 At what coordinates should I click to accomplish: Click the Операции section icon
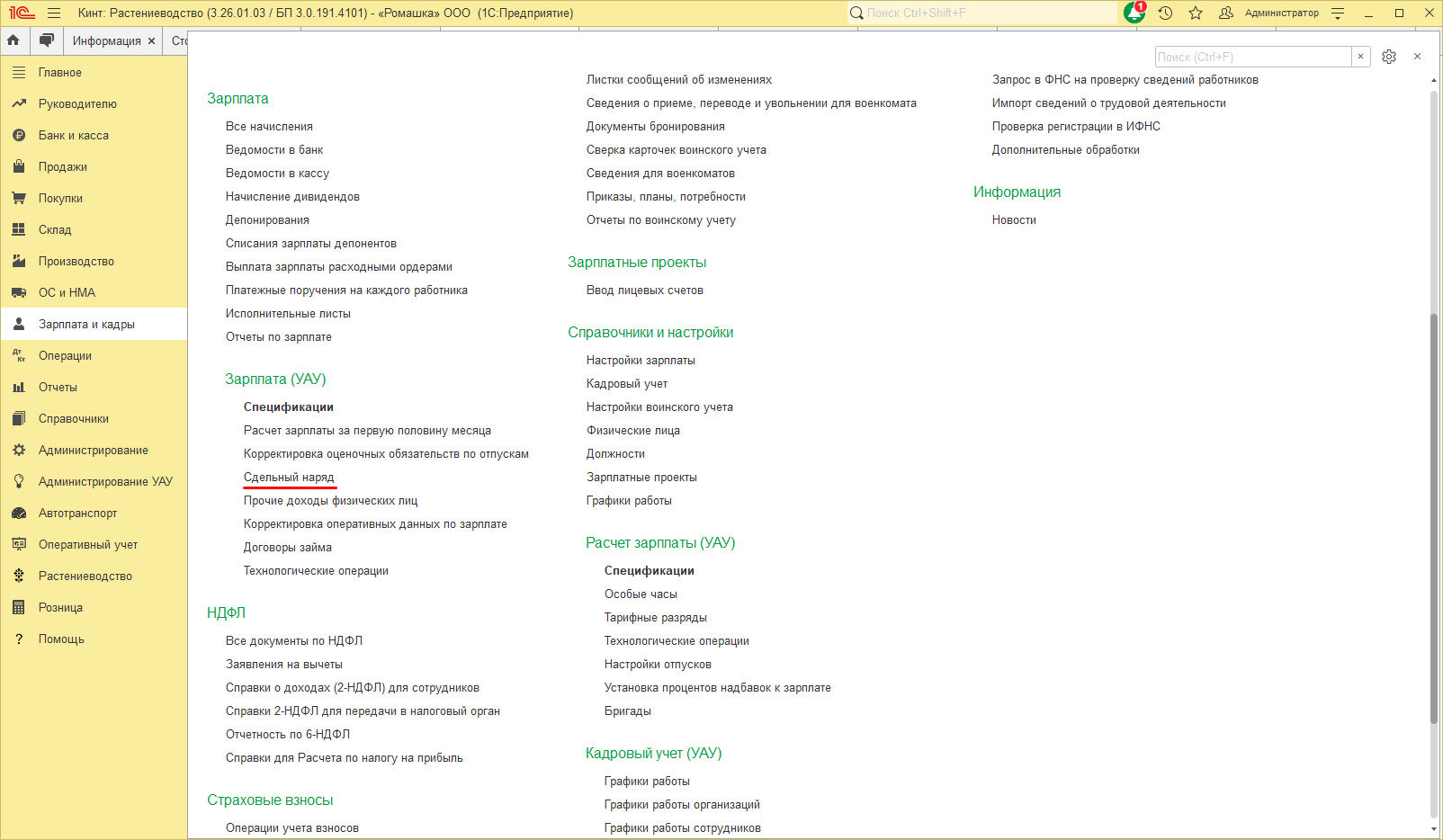19,355
